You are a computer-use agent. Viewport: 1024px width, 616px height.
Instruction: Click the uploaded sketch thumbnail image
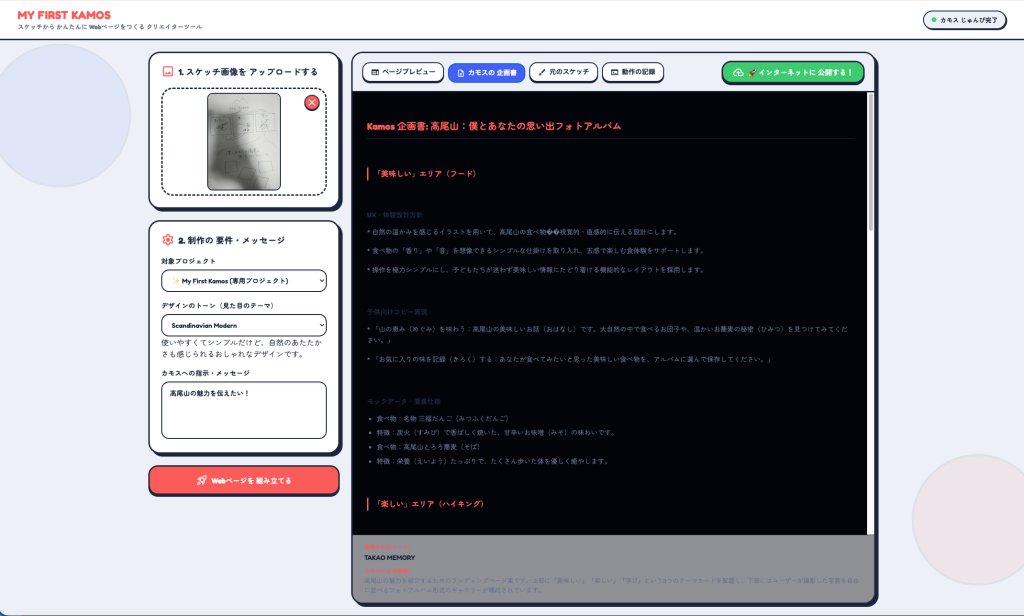[x=244, y=142]
